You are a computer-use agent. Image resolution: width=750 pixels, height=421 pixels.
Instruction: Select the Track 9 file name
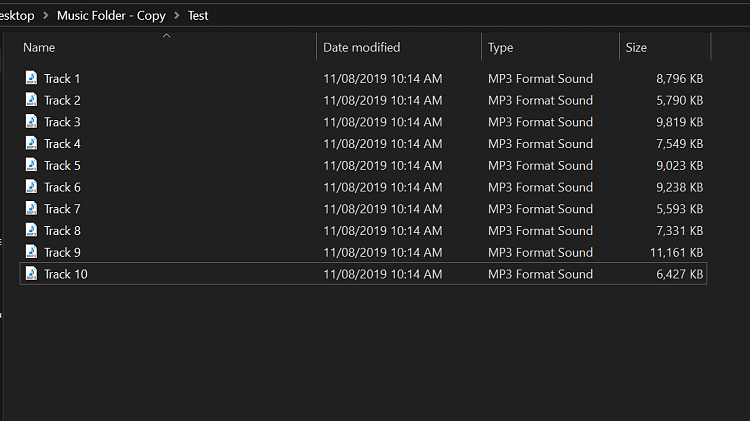62,253
